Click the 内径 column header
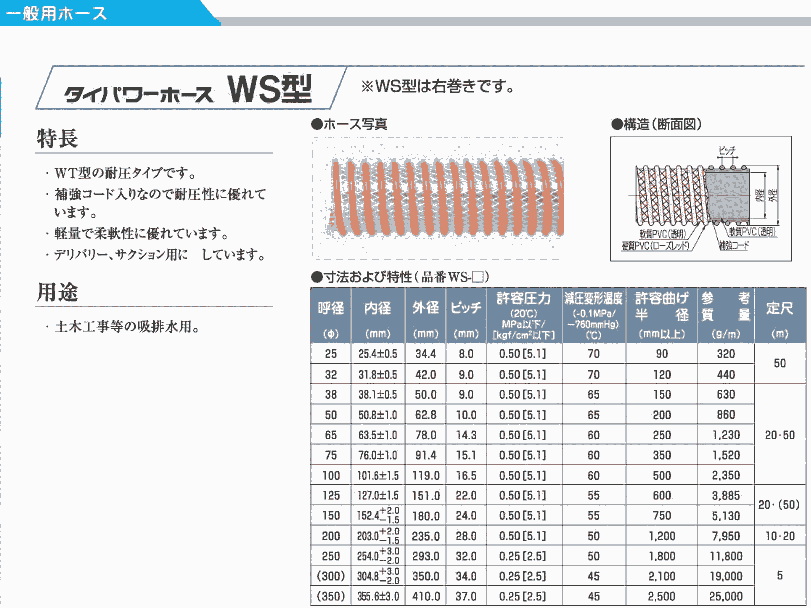The height and width of the screenshot is (608, 811). tap(378, 315)
